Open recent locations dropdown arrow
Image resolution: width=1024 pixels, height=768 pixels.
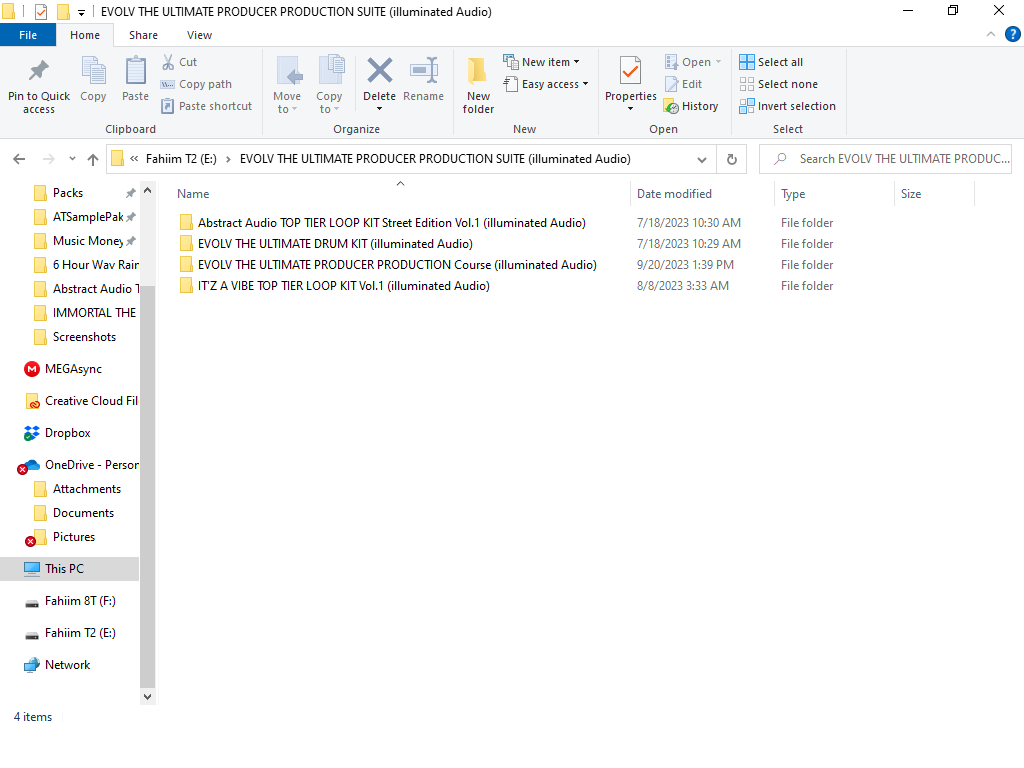click(72, 159)
